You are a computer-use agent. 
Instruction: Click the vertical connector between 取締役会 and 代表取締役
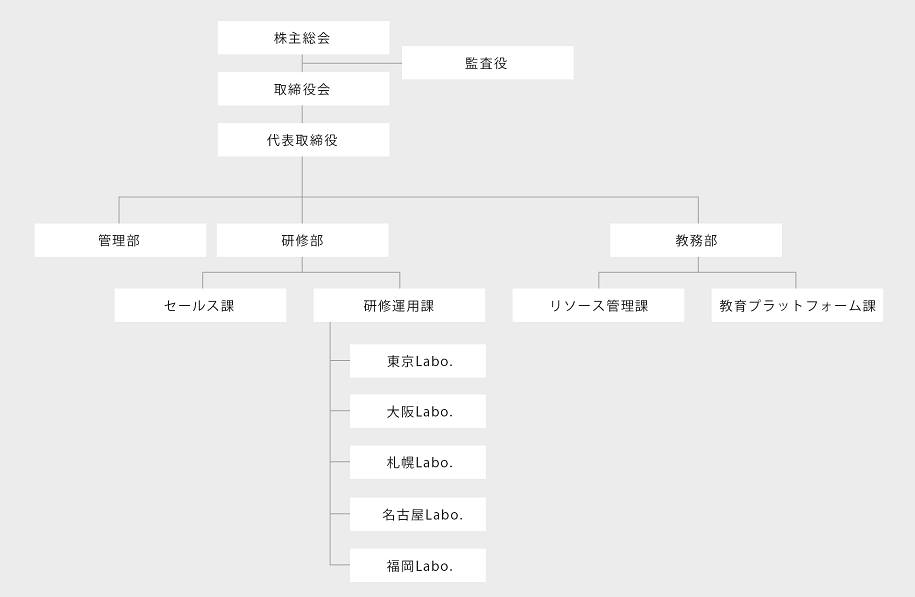[x=303, y=114]
